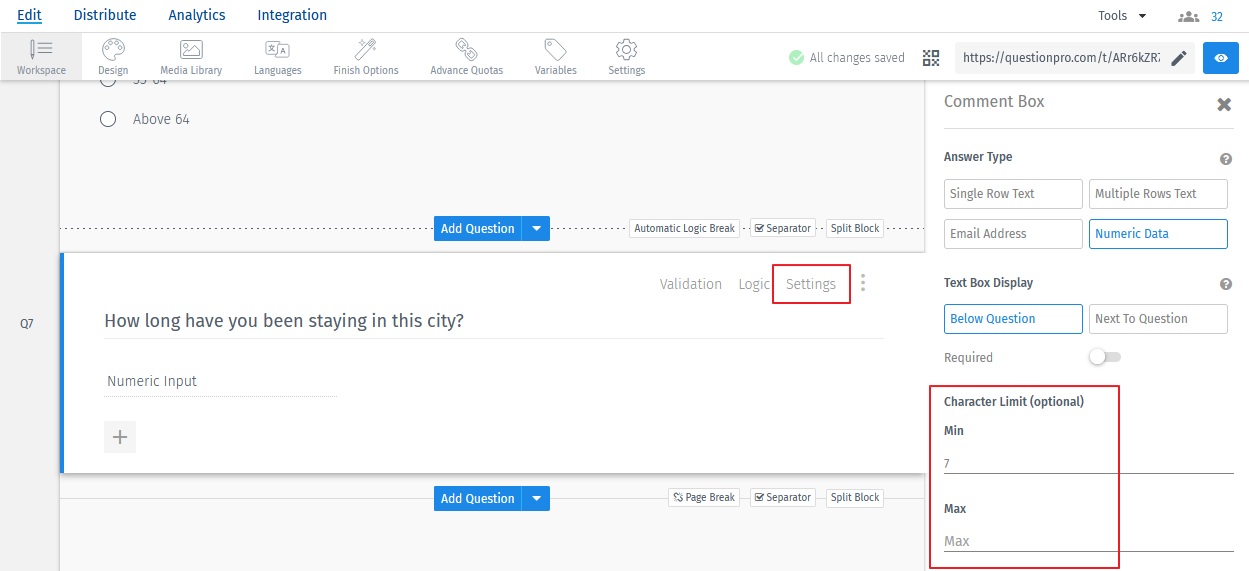Open the Q7 Settings link
The image size is (1249, 571).
pyautogui.click(x=811, y=284)
